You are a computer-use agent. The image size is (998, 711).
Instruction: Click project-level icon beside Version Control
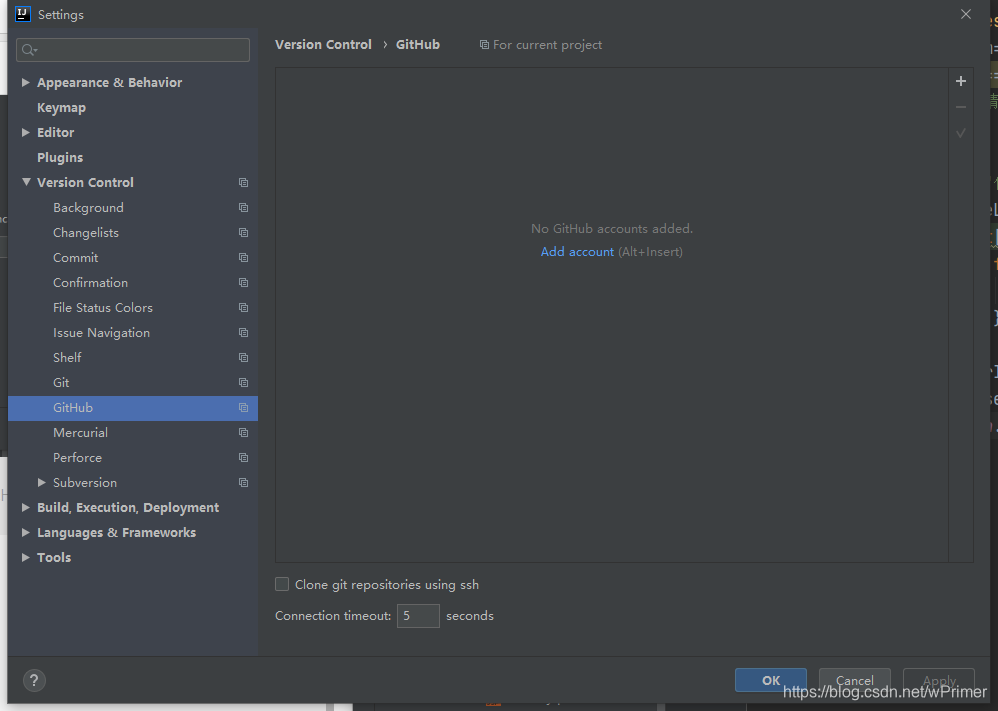click(x=243, y=183)
